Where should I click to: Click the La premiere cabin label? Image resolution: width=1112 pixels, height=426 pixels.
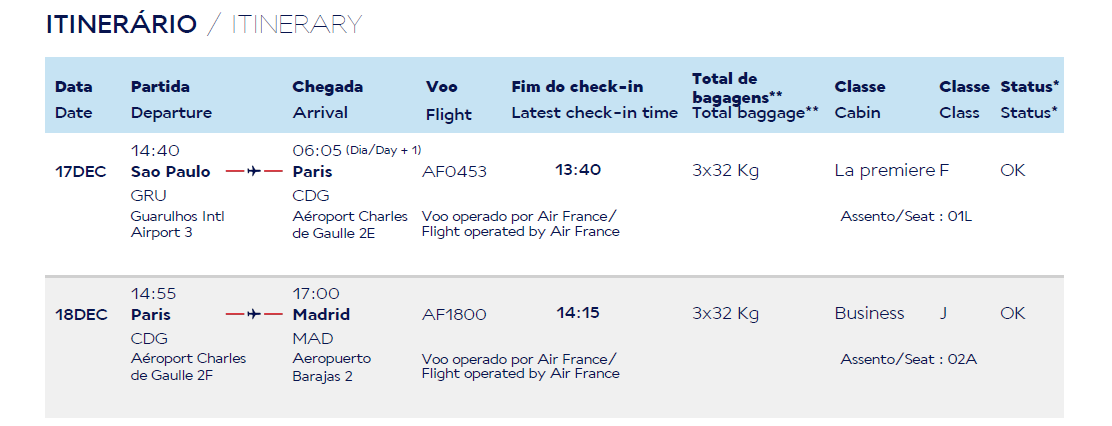pyautogui.click(x=884, y=170)
